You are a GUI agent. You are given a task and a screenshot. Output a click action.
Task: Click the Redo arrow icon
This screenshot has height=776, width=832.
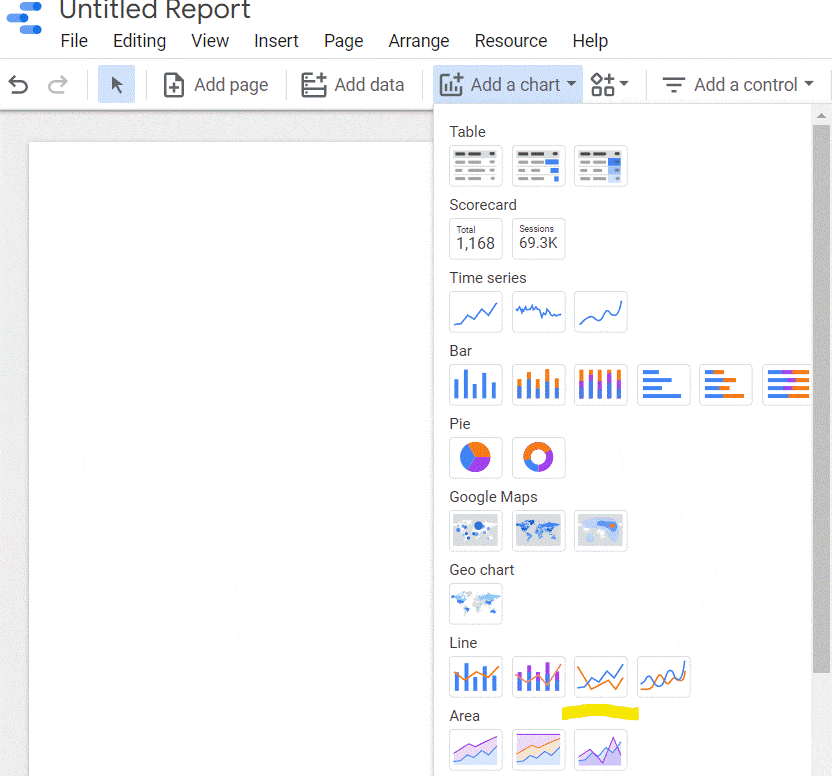coord(58,84)
